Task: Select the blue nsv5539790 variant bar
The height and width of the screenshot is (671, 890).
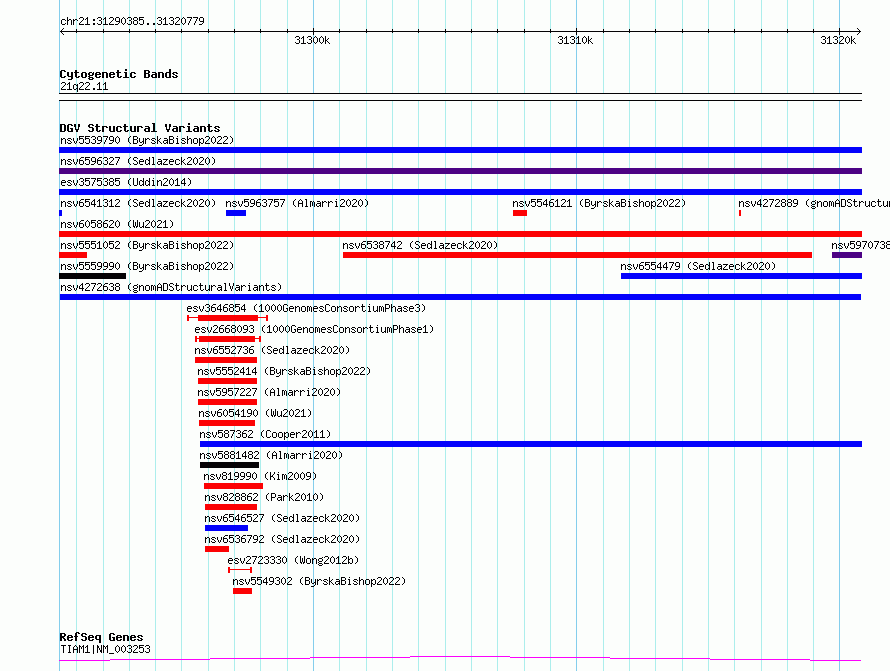Action: (460, 150)
